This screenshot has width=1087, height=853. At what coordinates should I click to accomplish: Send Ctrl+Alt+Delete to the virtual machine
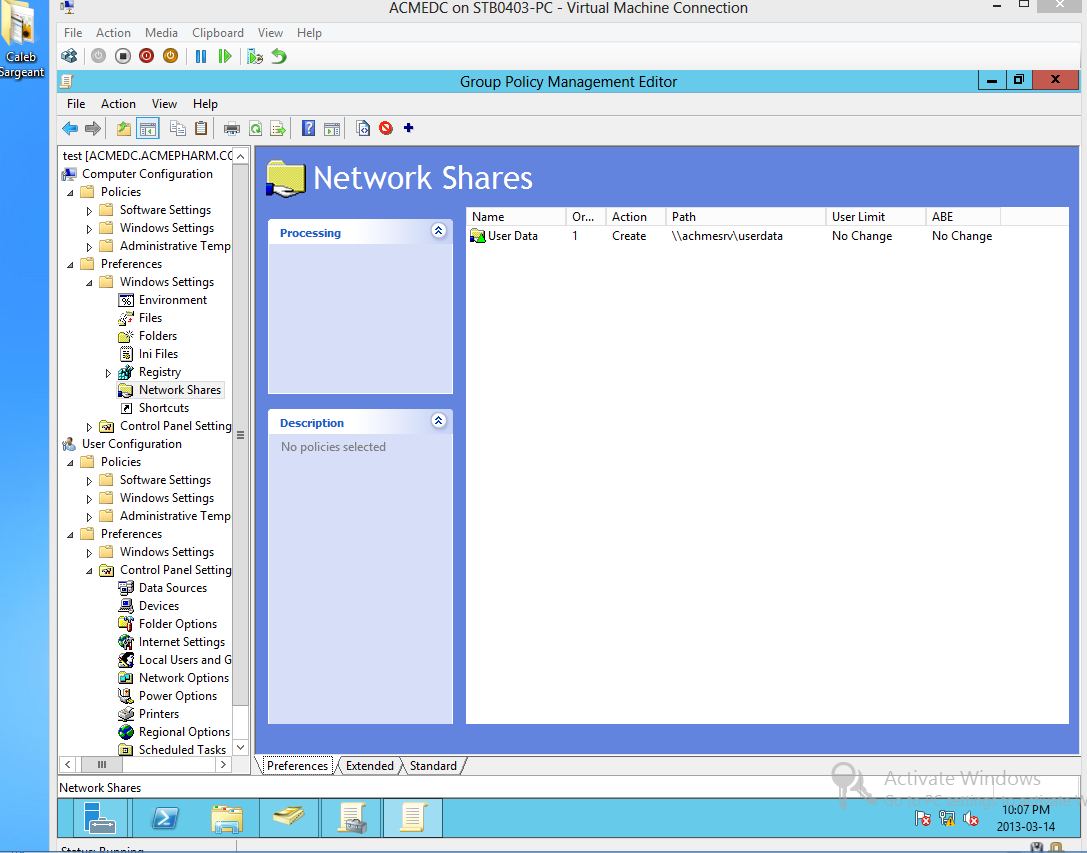(69, 56)
